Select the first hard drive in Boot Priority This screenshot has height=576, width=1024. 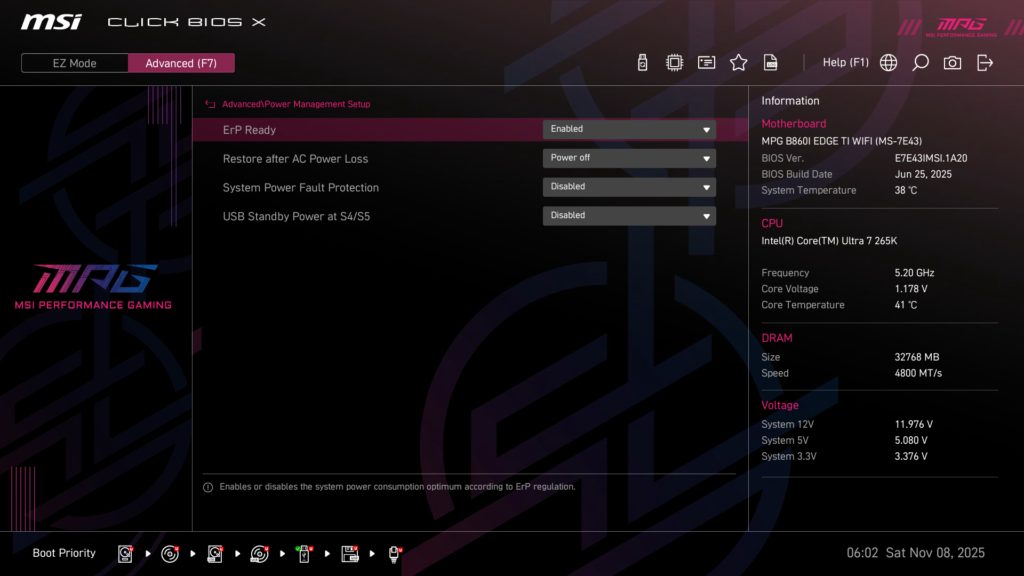(x=124, y=553)
